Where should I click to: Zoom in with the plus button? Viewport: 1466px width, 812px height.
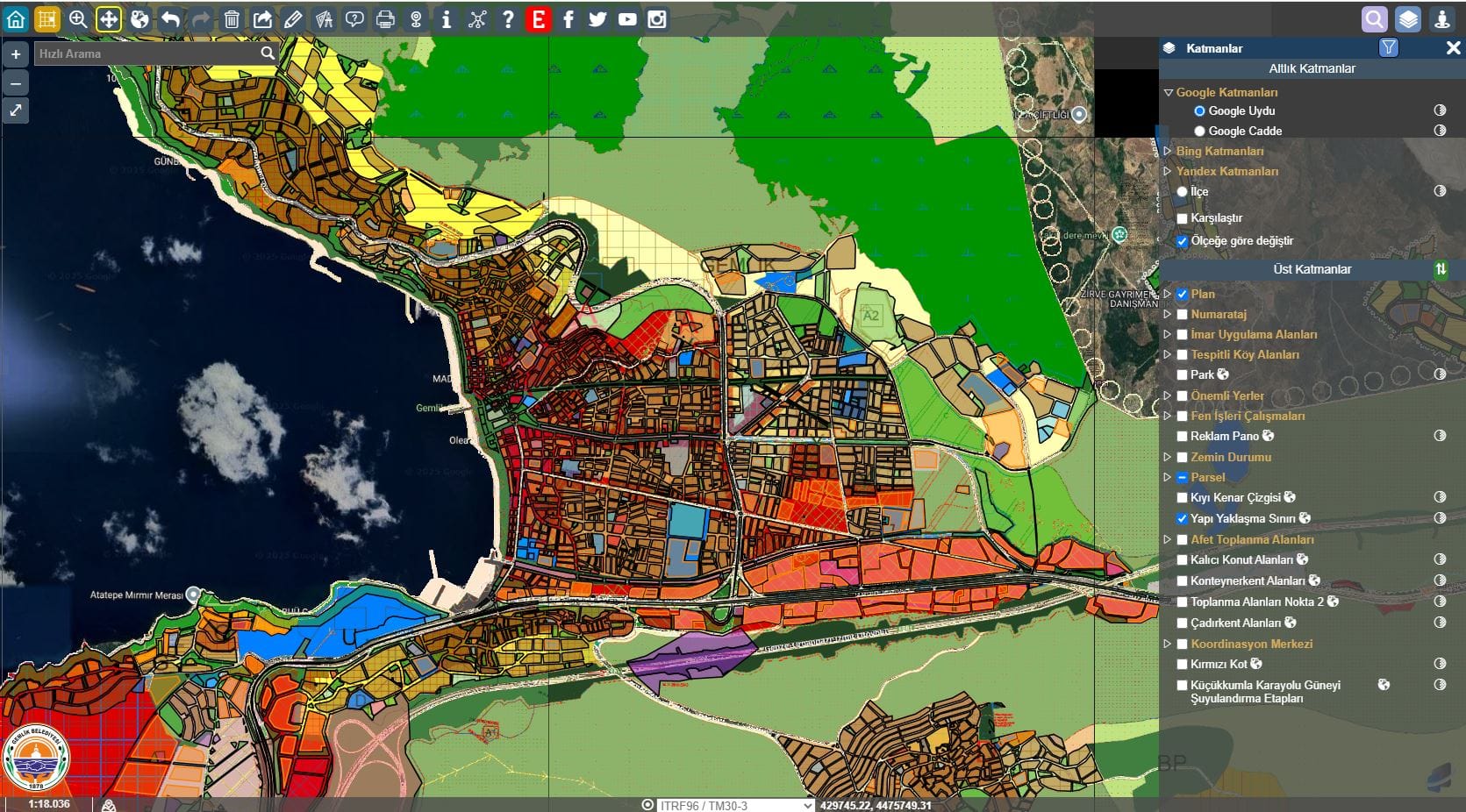click(x=16, y=54)
